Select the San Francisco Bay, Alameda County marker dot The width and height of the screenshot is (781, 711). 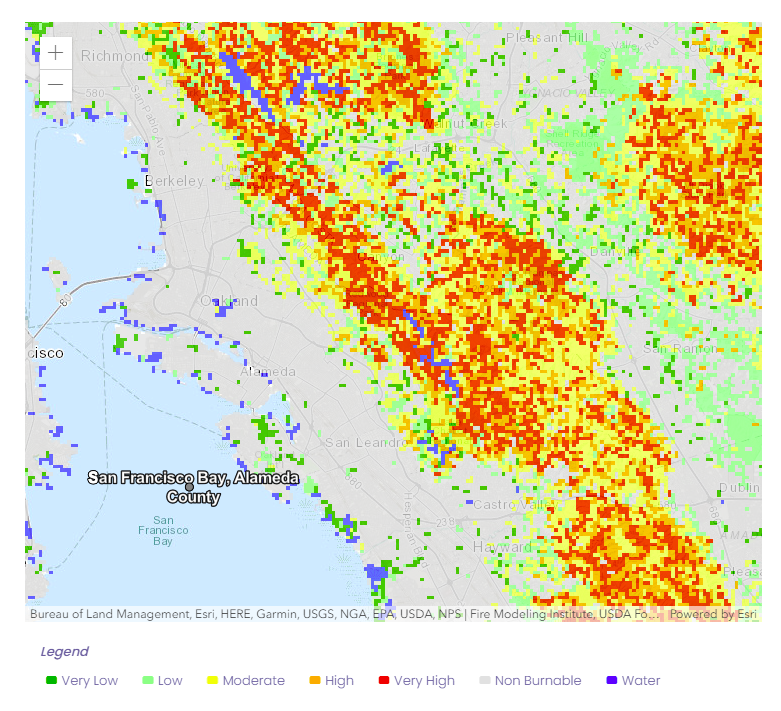(x=189, y=487)
